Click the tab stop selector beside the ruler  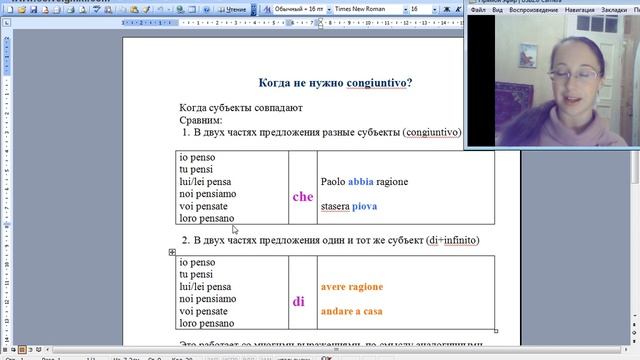tap(7, 23)
